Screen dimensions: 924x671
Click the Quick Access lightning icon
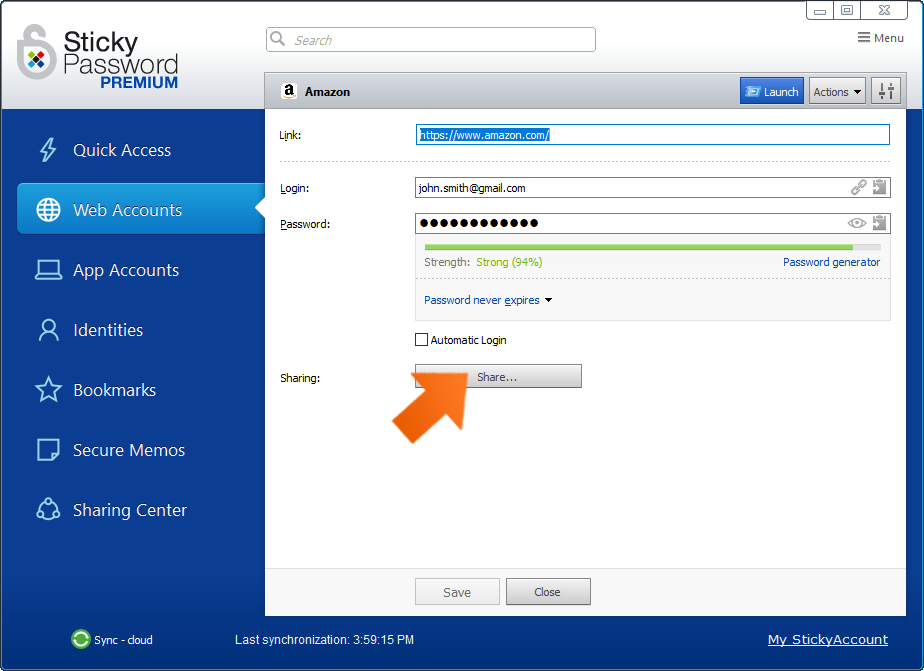tap(48, 150)
